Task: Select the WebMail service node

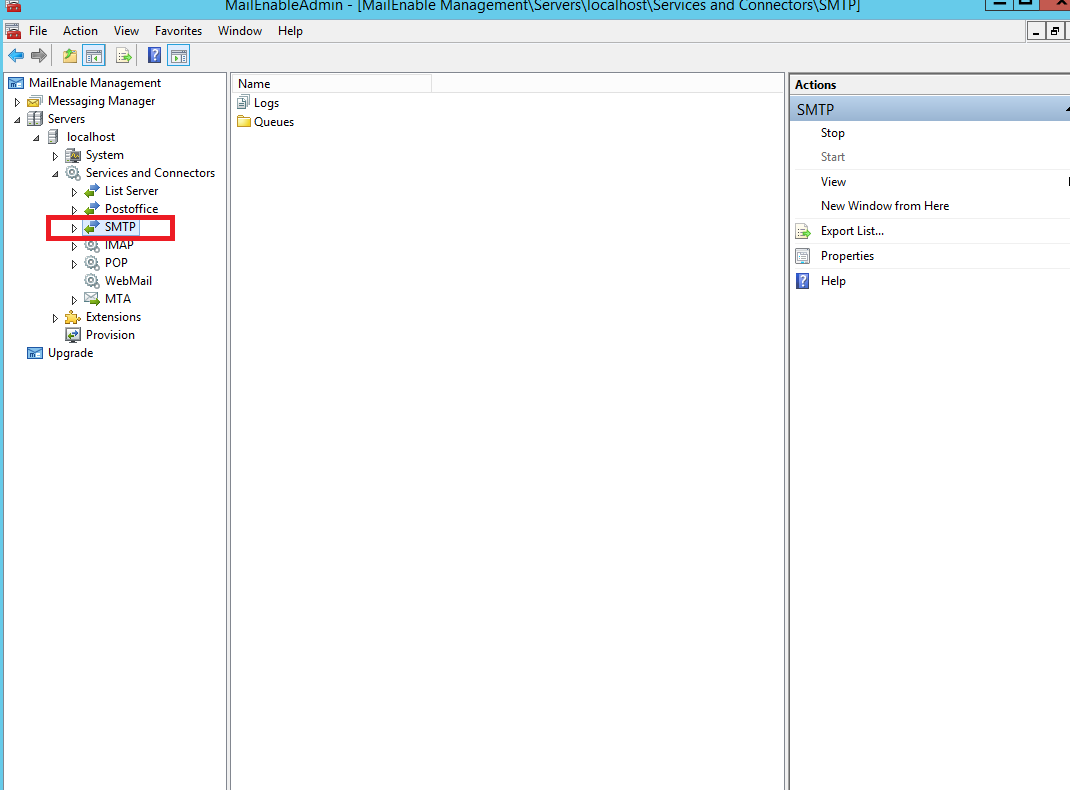Action: pyautogui.click(x=128, y=281)
